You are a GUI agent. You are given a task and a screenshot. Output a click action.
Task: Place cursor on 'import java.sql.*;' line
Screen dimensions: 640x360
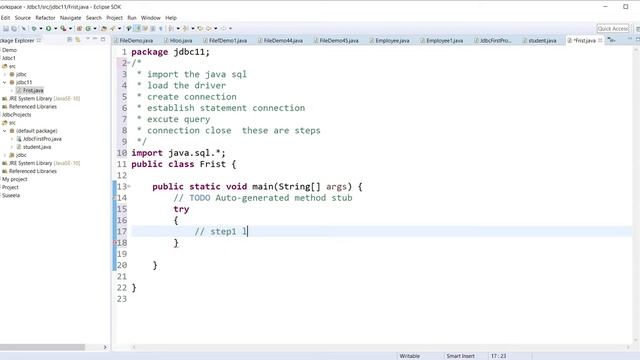[178, 153]
